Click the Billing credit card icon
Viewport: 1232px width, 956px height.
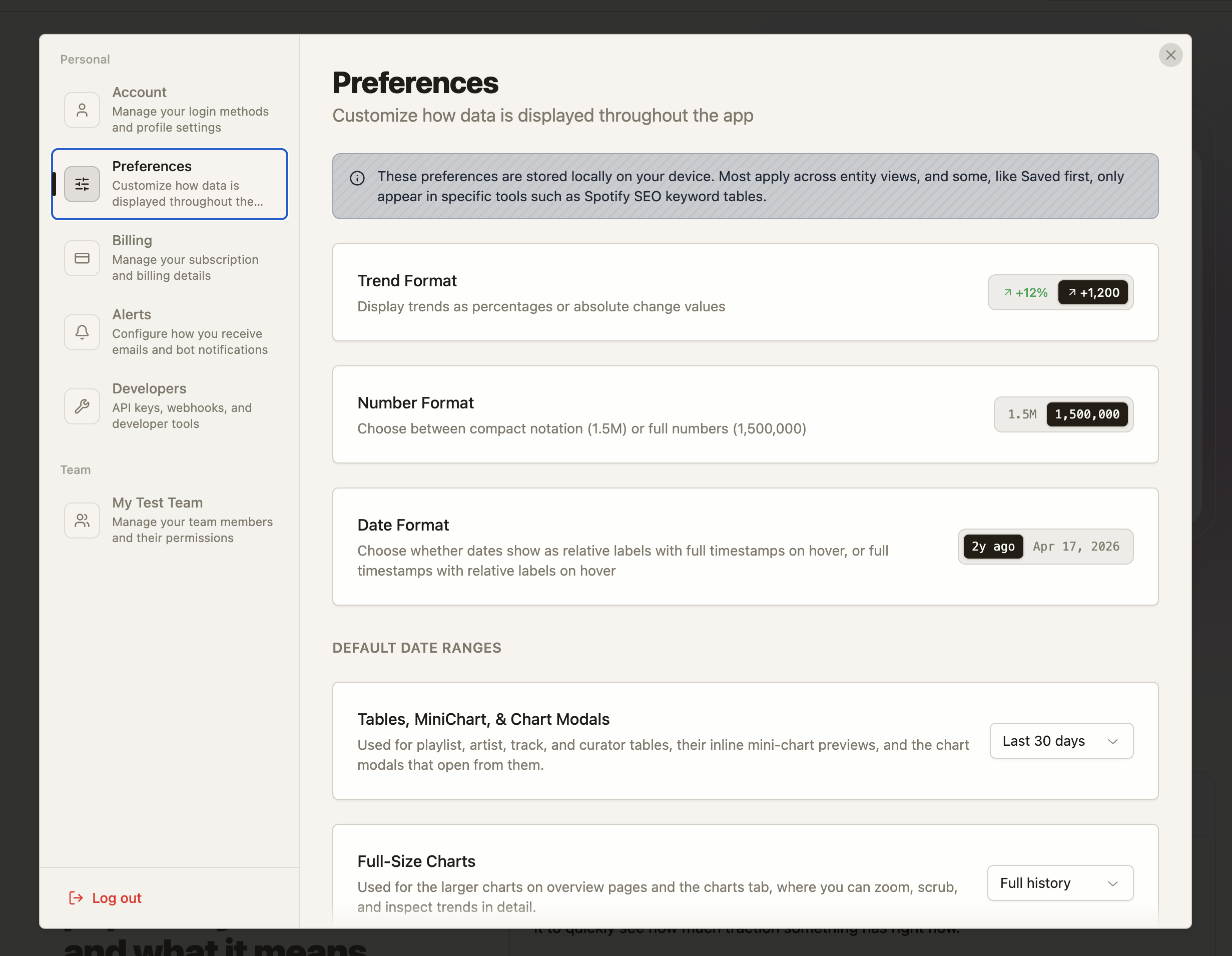pos(82,258)
